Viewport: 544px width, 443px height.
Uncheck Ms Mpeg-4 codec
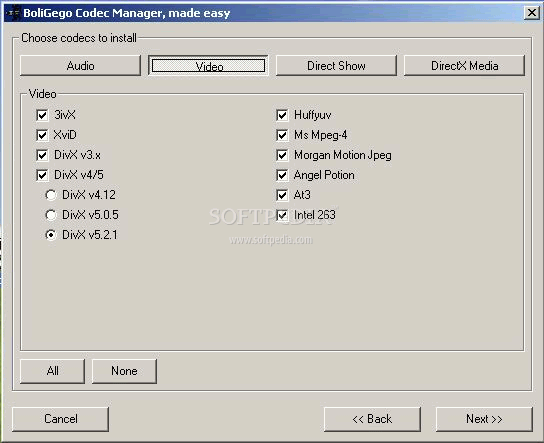[x=282, y=135]
